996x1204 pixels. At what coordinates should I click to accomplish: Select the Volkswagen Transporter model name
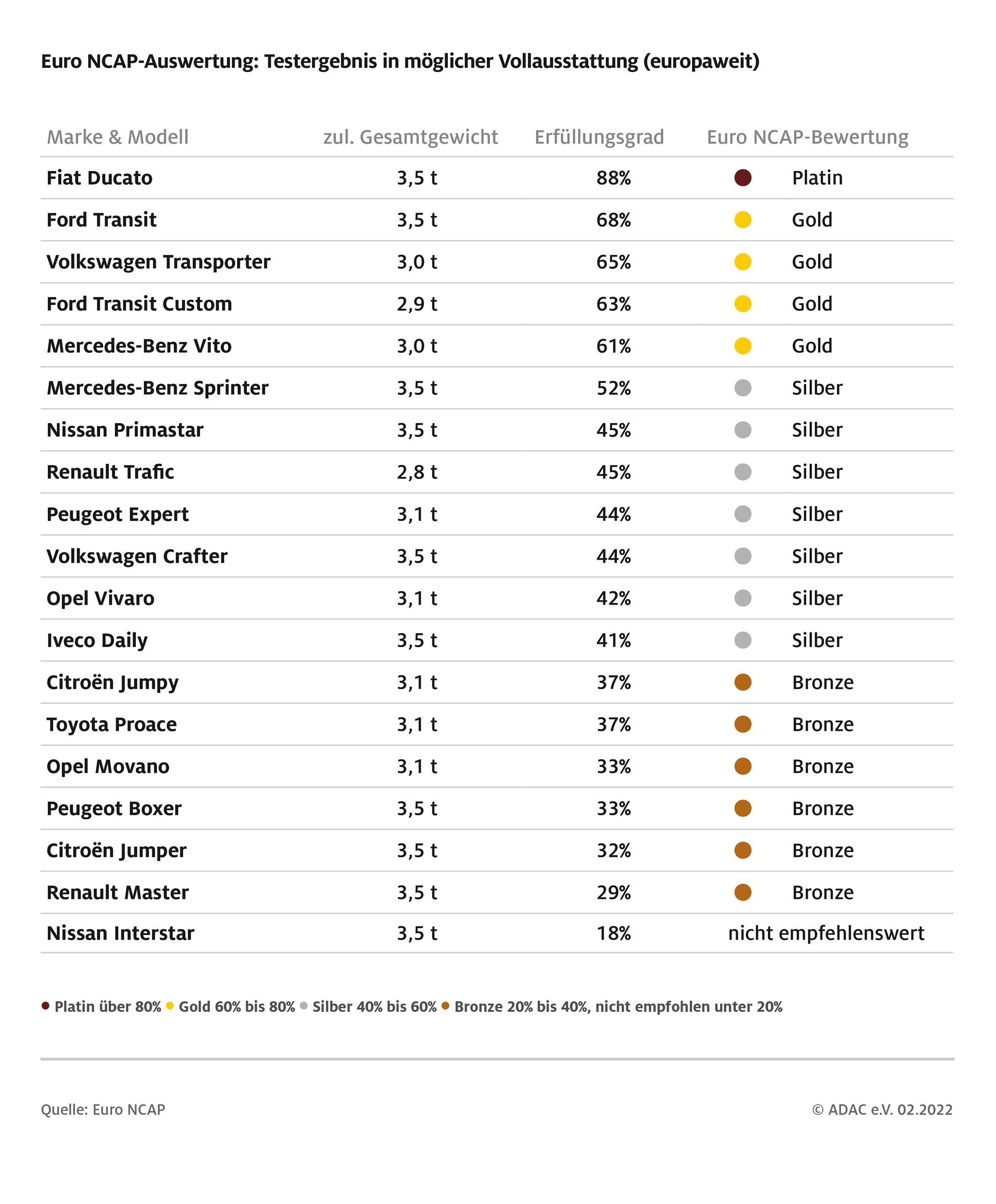tap(158, 262)
